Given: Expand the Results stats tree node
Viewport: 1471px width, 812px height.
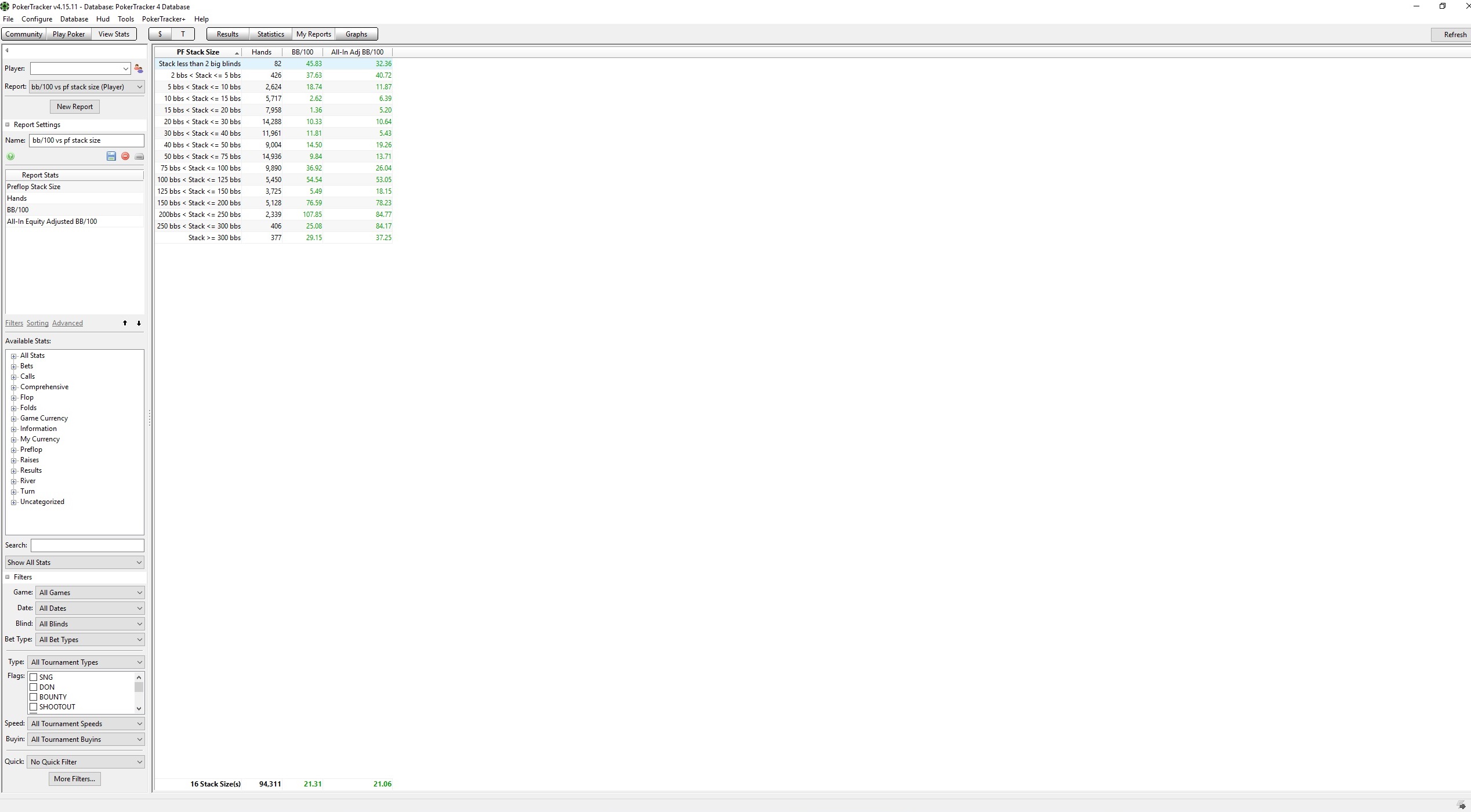Looking at the screenshot, I should [x=13, y=471].
